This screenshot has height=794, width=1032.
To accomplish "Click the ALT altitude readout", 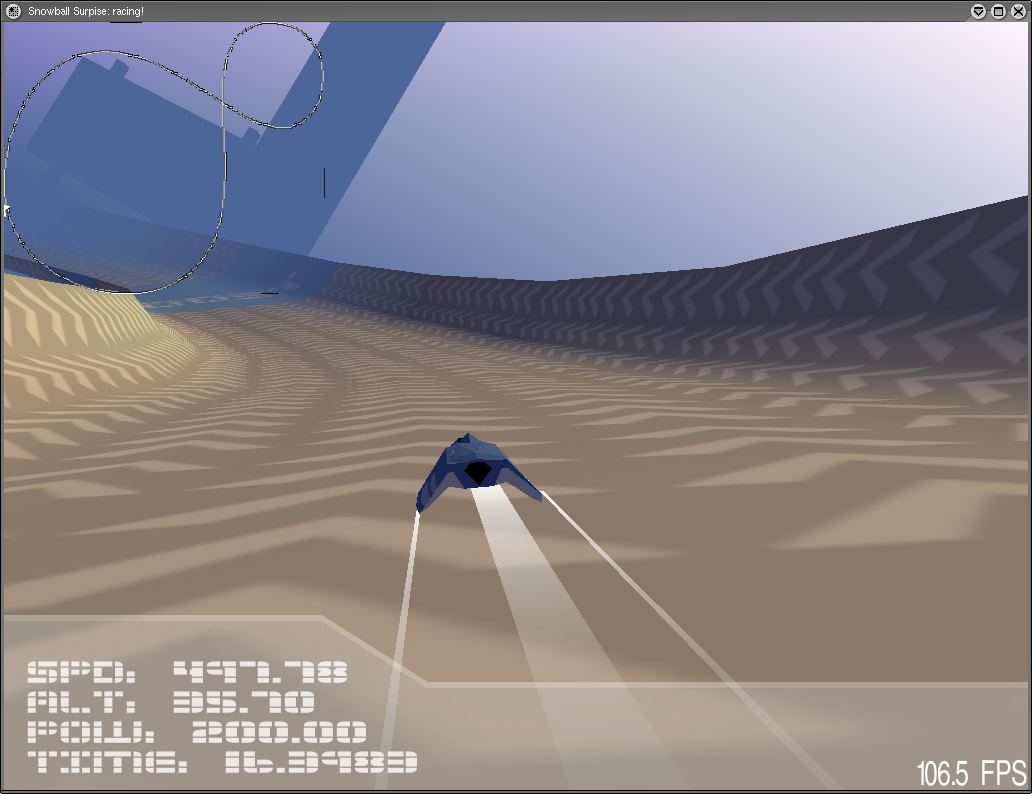I will point(171,702).
